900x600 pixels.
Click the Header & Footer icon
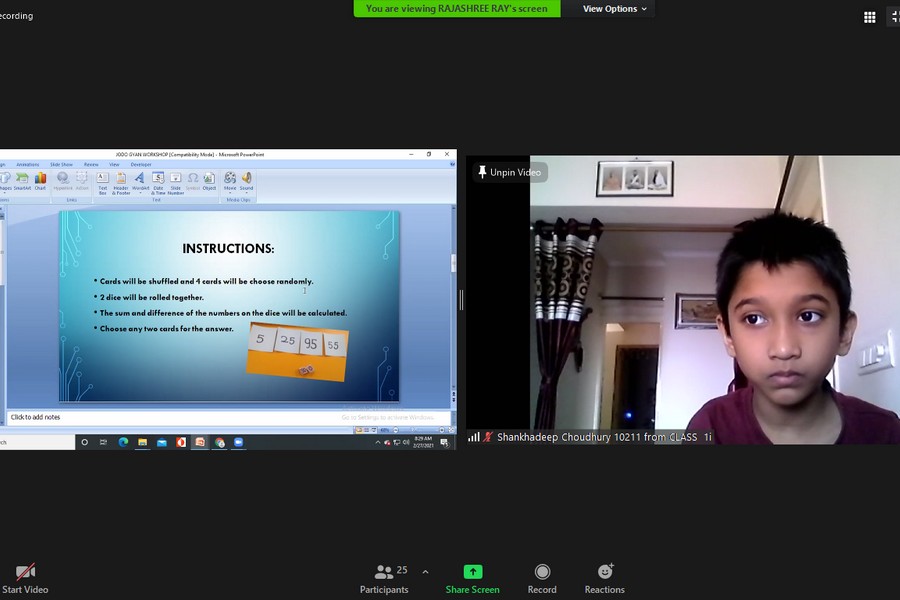coord(121,182)
